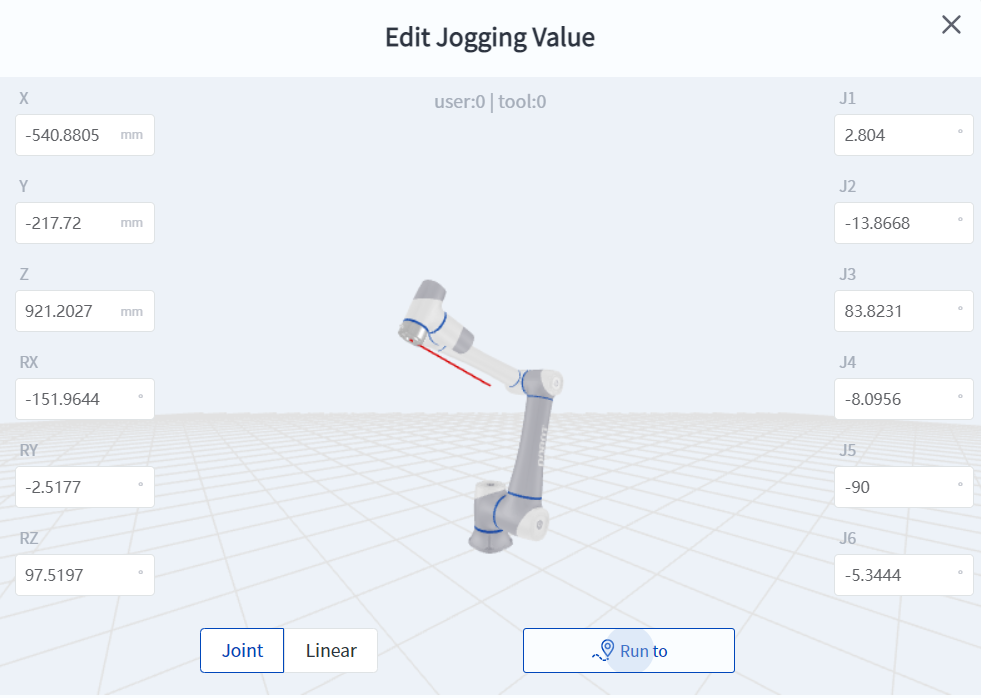The width and height of the screenshot is (981, 698).
Task: Close the Edit Jogging Value dialog
Action: pyautogui.click(x=951, y=25)
